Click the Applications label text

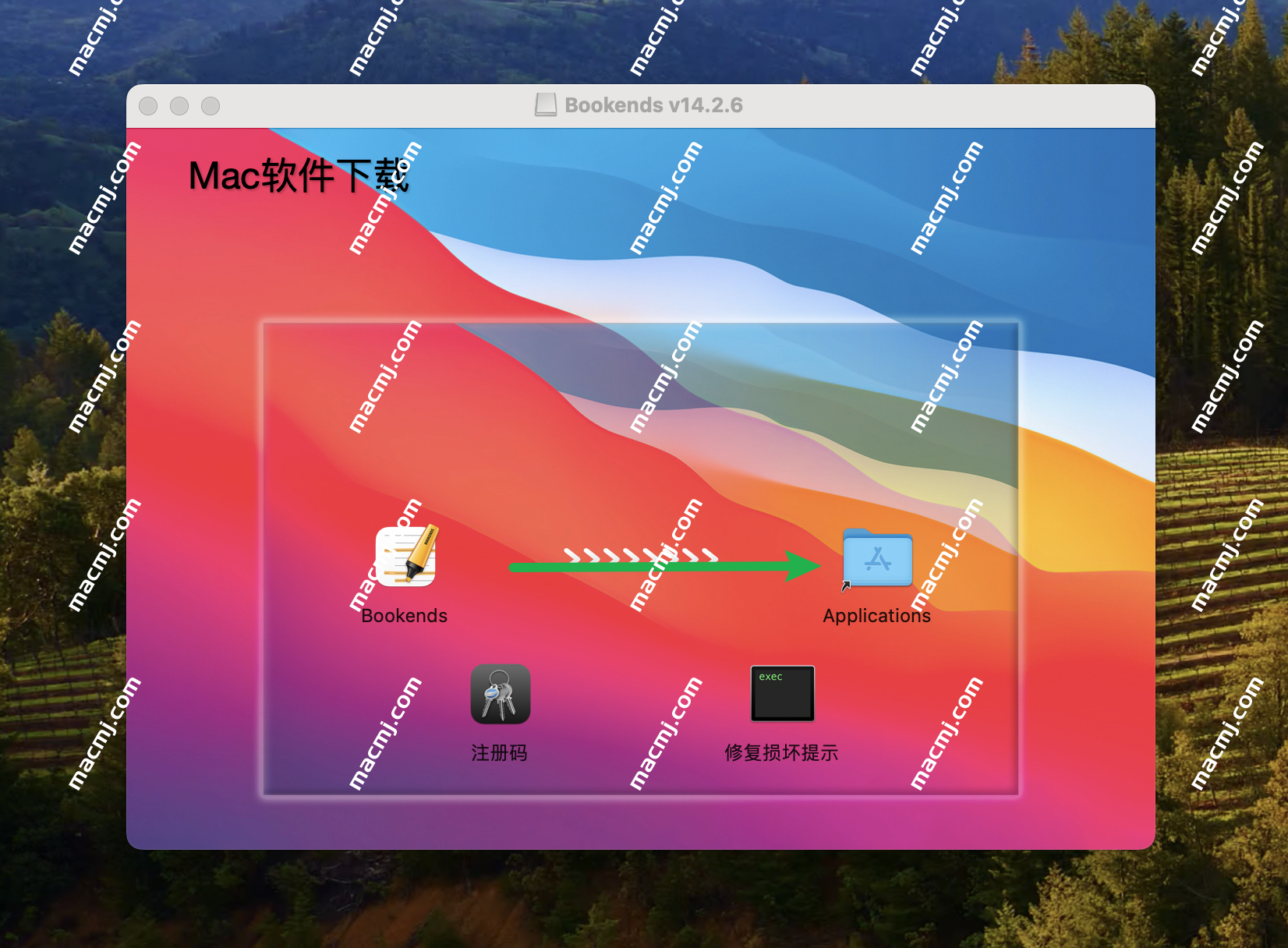pyautogui.click(x=877, y=616)
